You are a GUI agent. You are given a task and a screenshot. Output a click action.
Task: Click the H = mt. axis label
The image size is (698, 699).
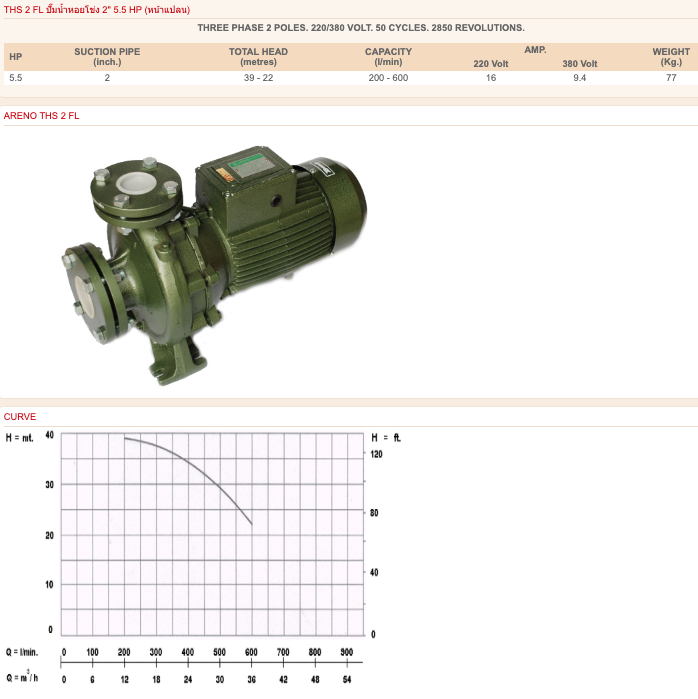pyautogui.click(x=20, y=438)
